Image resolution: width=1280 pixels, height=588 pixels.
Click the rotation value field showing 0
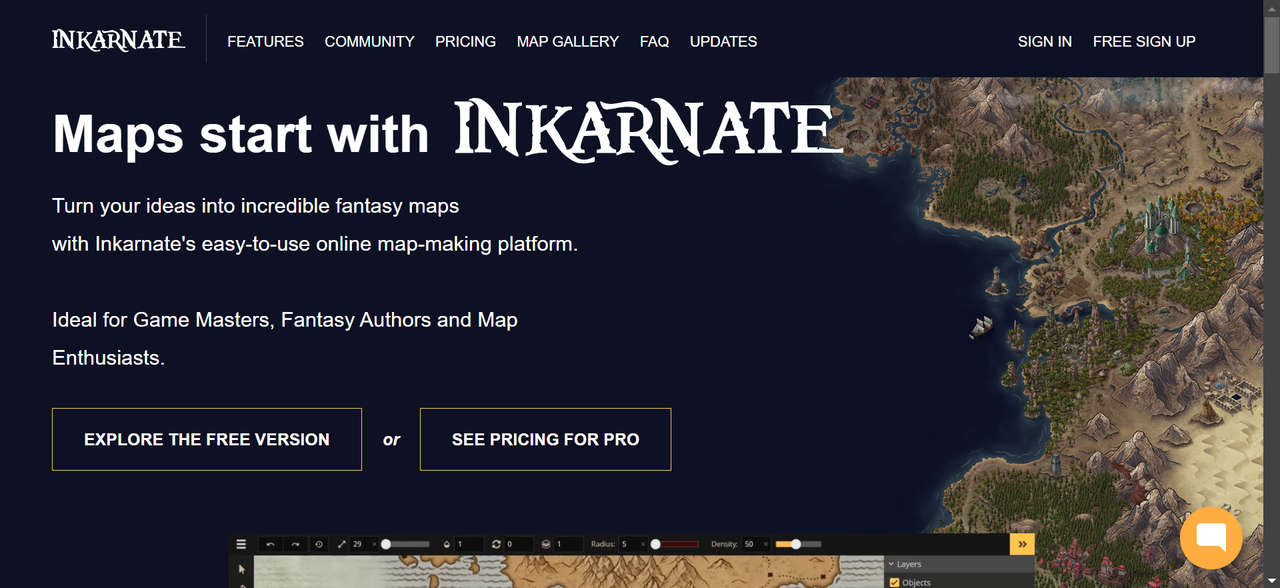coord(518,544)
